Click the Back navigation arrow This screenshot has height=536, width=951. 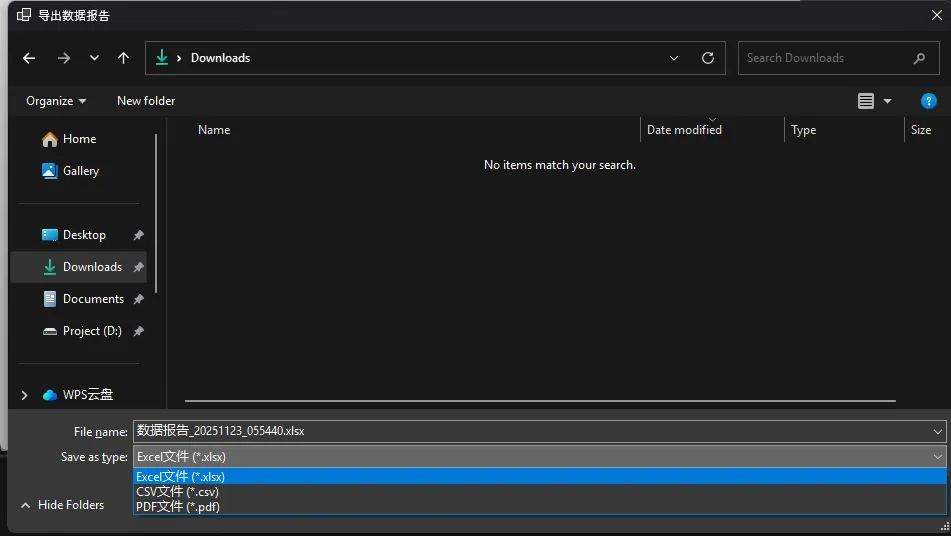point(29,58)
